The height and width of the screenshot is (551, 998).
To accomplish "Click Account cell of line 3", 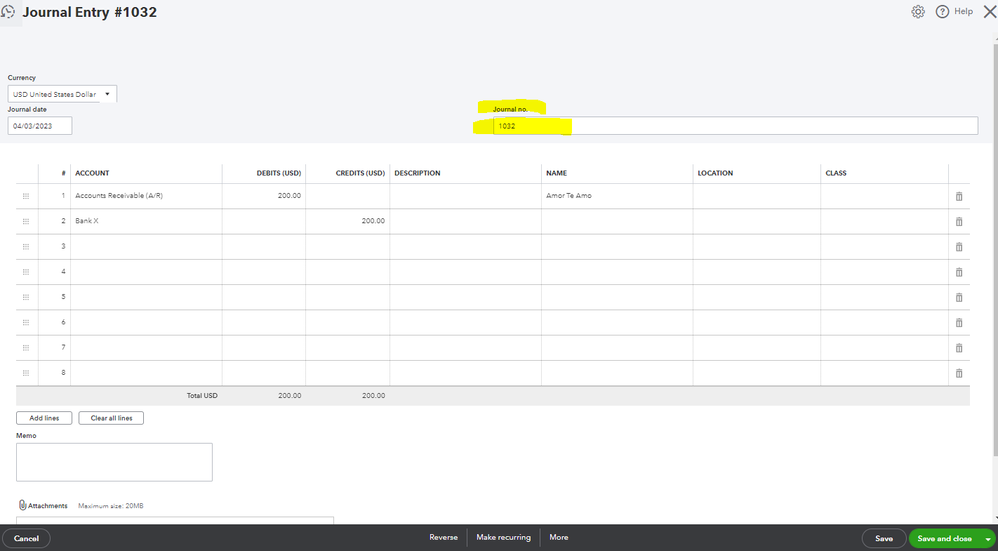I will (146, 246).
